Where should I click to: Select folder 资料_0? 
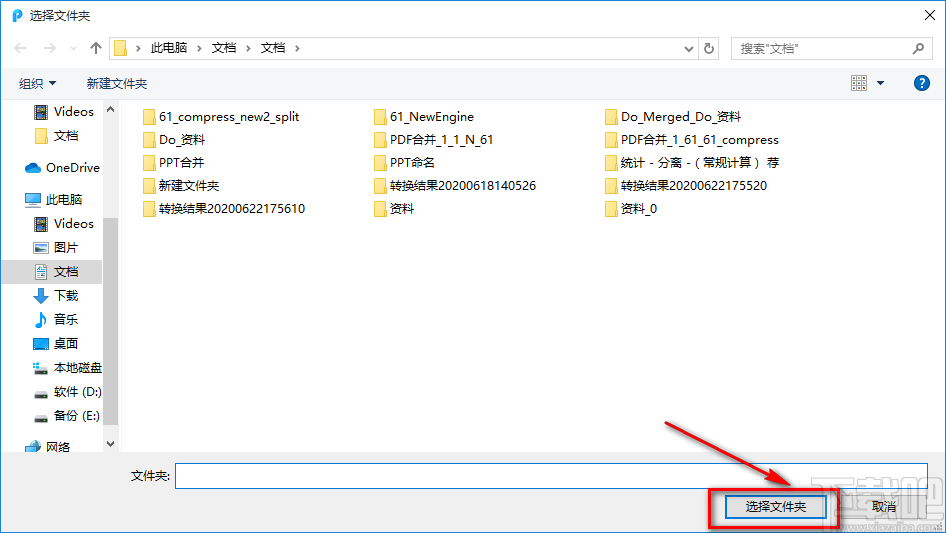click(x=631, y=209)
